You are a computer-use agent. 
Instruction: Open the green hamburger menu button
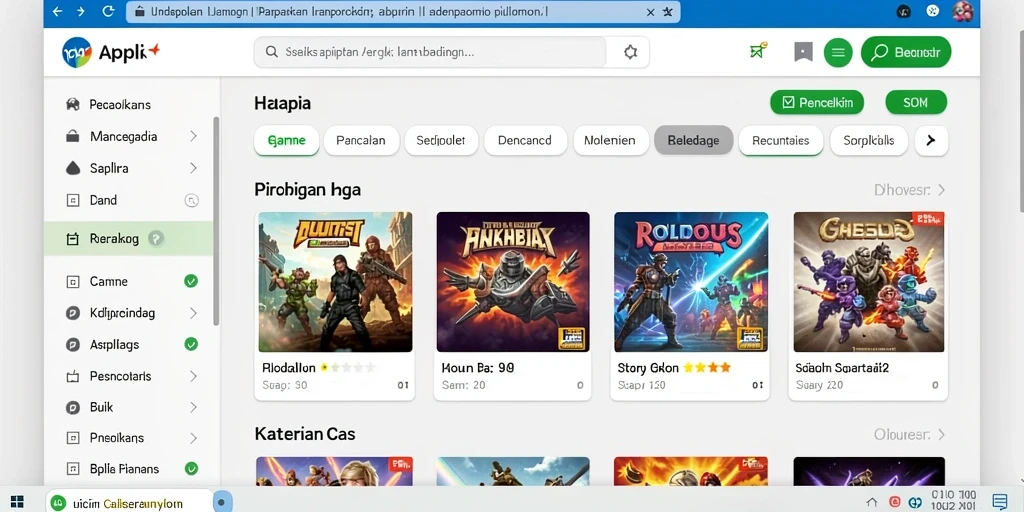[838, 52]
